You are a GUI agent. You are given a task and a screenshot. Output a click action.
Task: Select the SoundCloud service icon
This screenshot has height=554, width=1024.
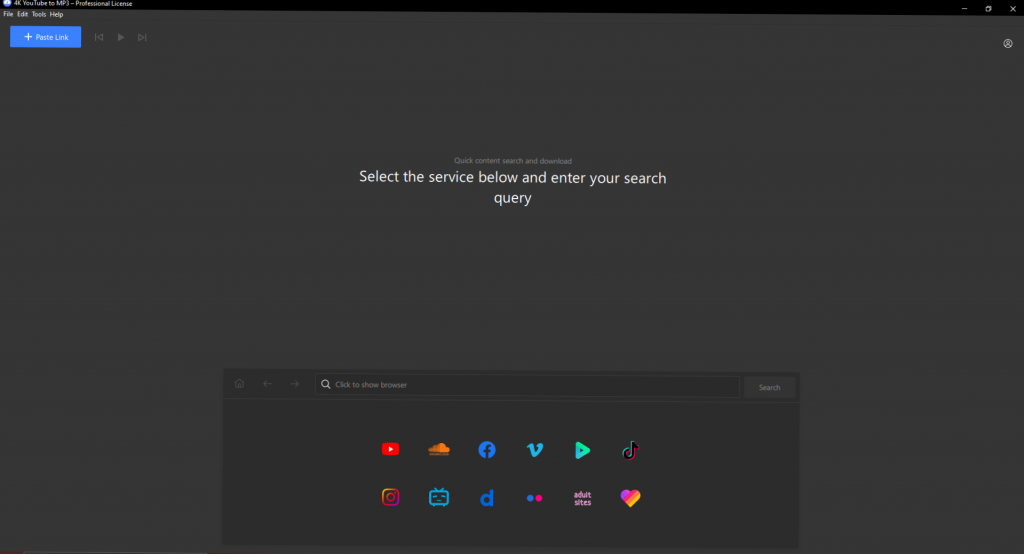[439, 449]
